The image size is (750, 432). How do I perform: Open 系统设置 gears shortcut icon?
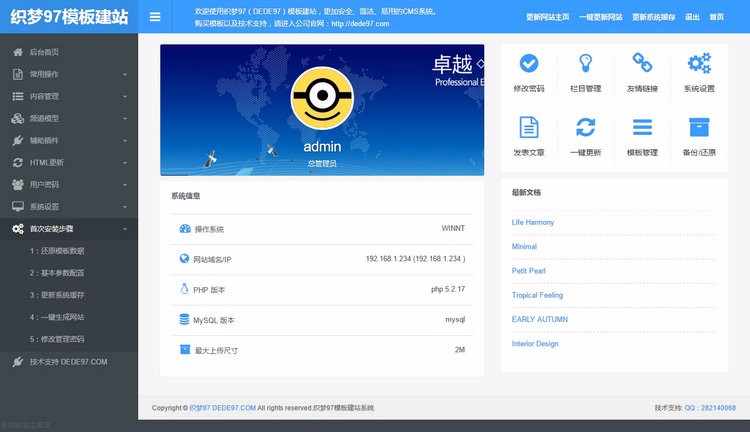coord(699,63)
